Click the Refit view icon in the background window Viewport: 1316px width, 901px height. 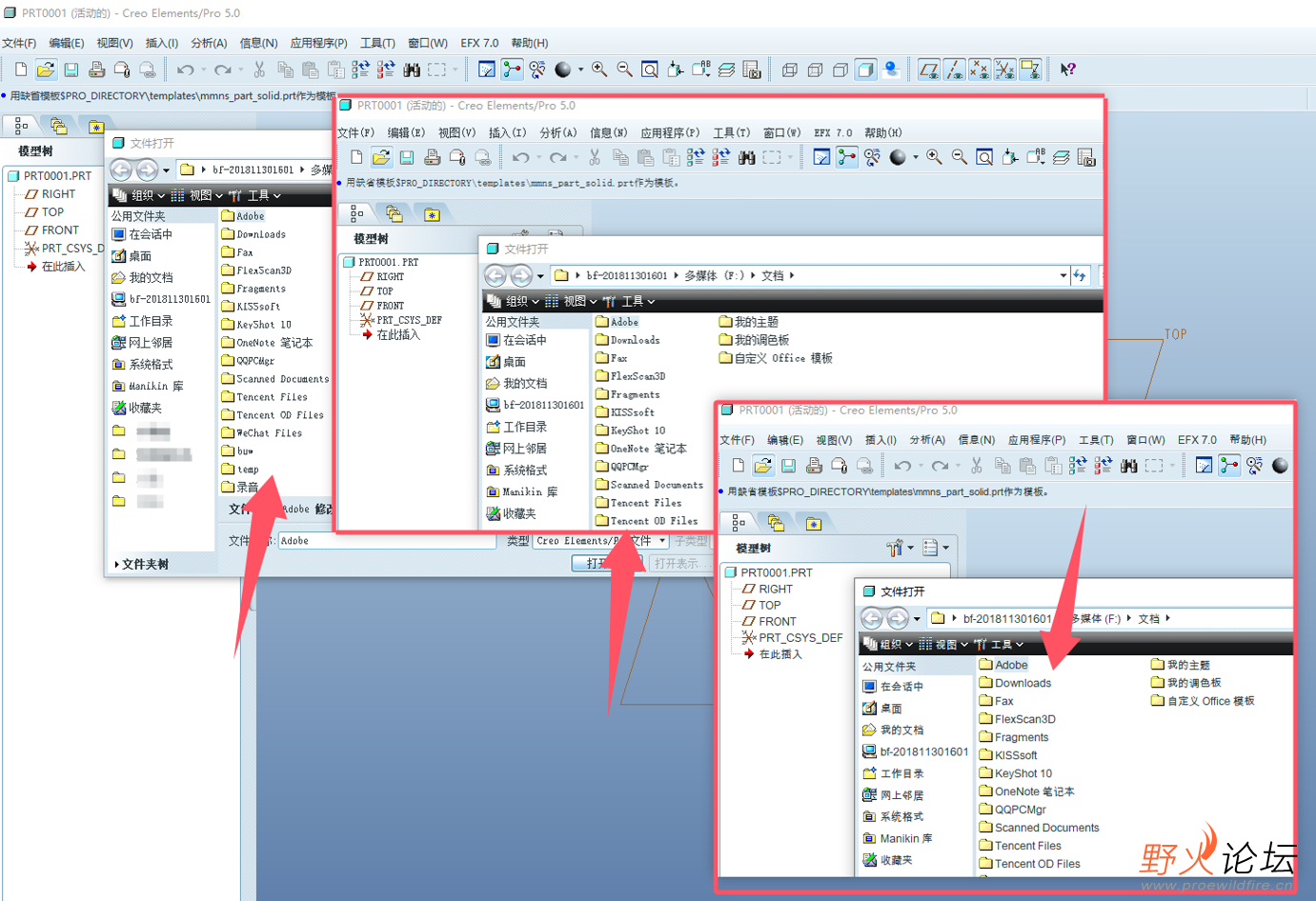pos(650,70)
